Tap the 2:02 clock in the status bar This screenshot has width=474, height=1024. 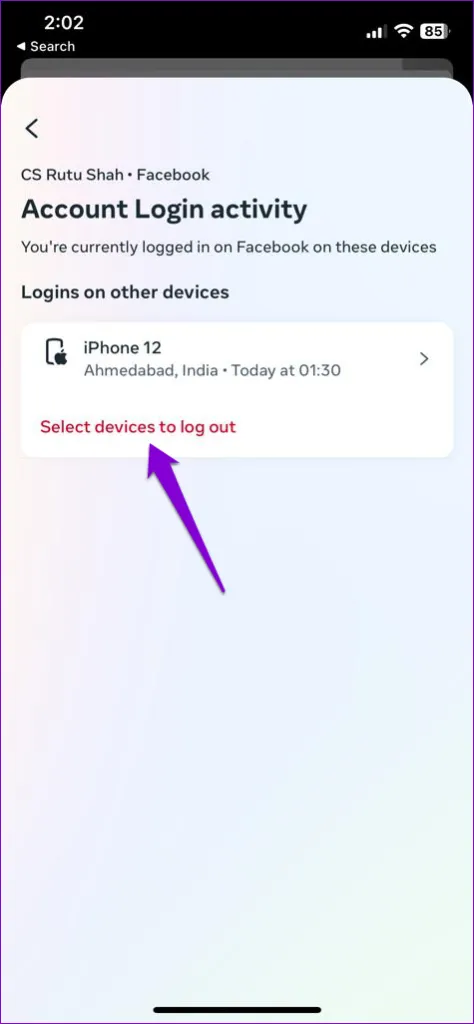pyautogui.click(x=64, y=24)
